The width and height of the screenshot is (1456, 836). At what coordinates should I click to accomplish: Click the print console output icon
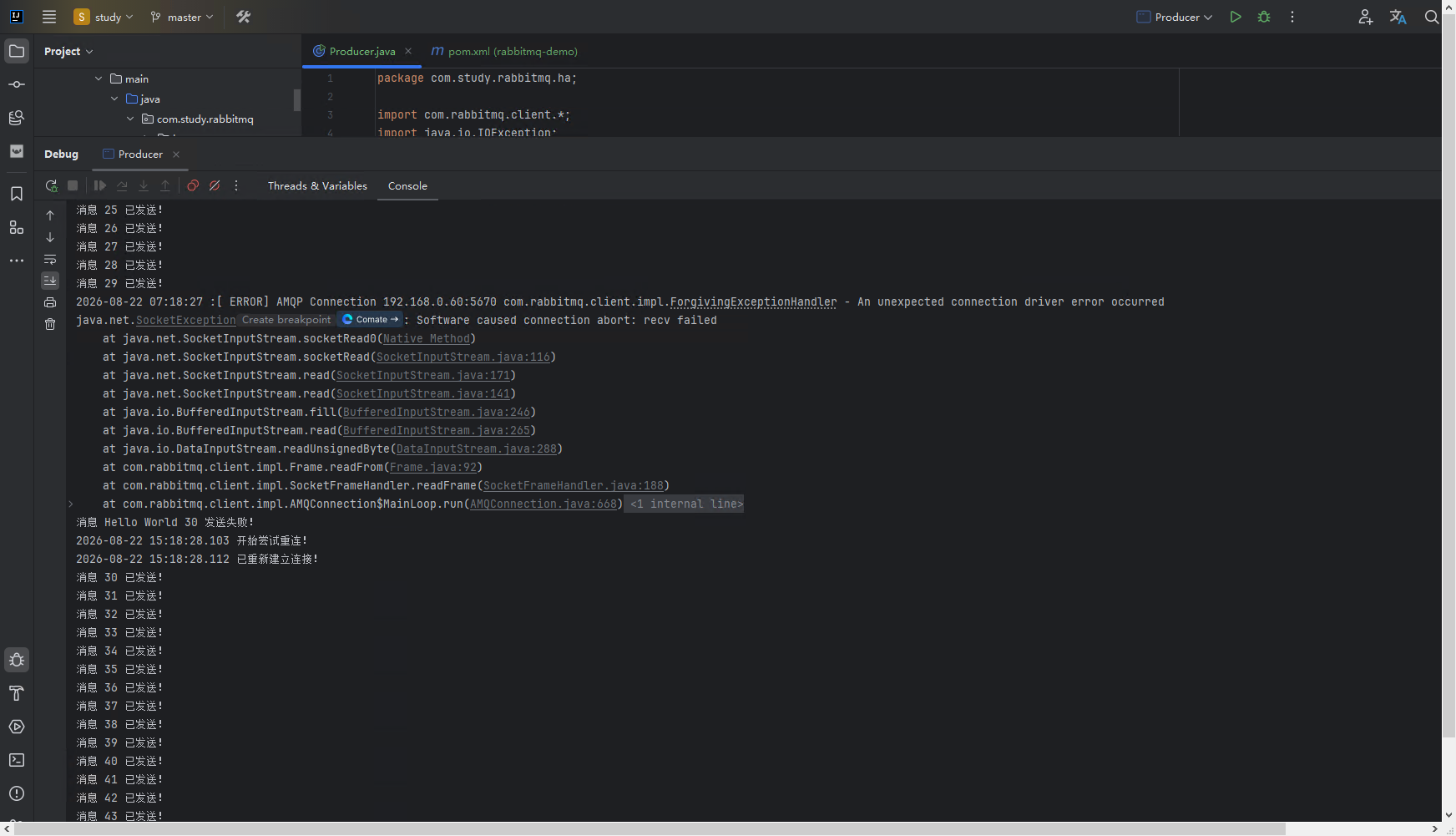tap(50, 302)
